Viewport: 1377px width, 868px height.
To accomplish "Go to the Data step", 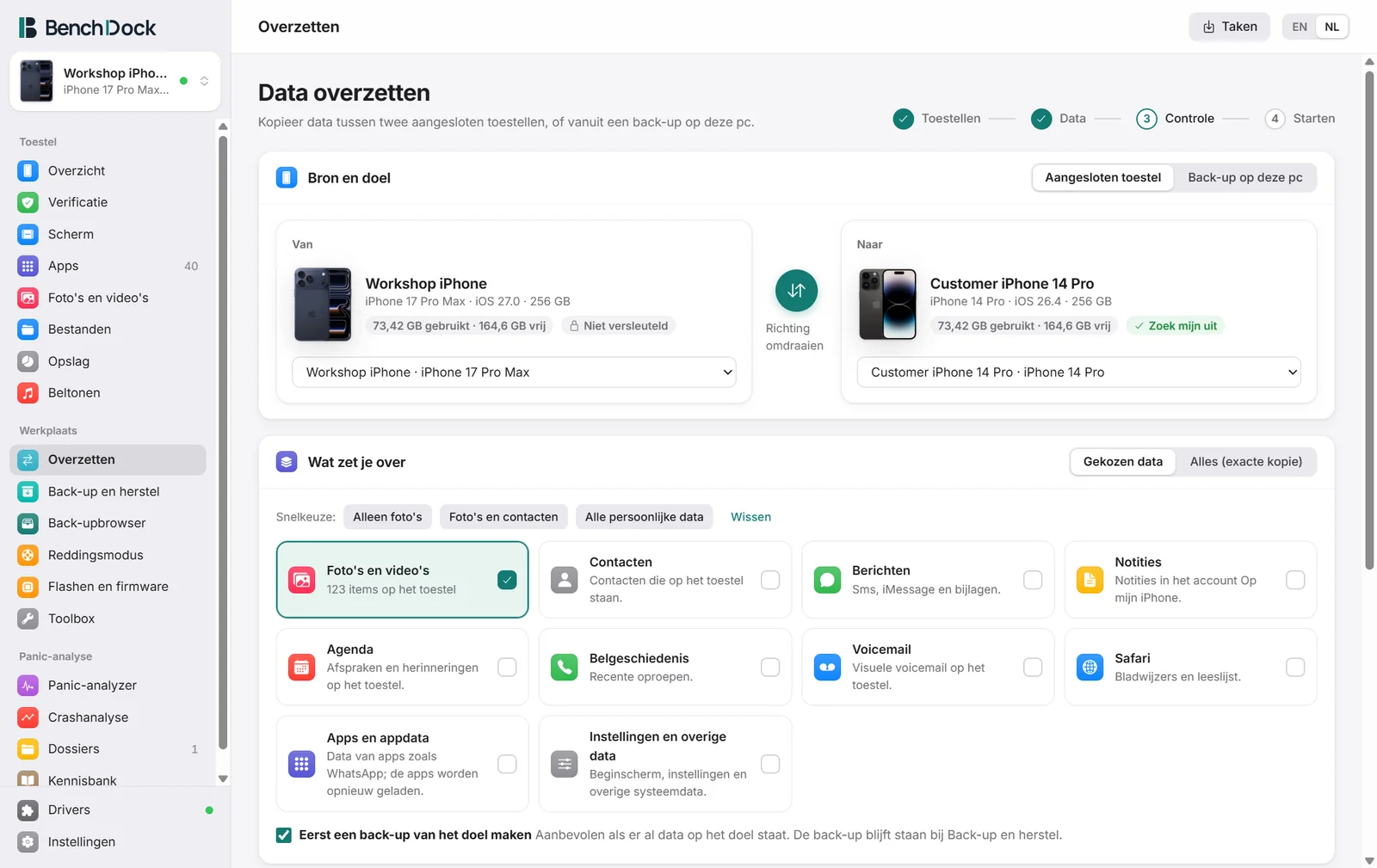I will pyautogui.click(x=1059, y=119).
